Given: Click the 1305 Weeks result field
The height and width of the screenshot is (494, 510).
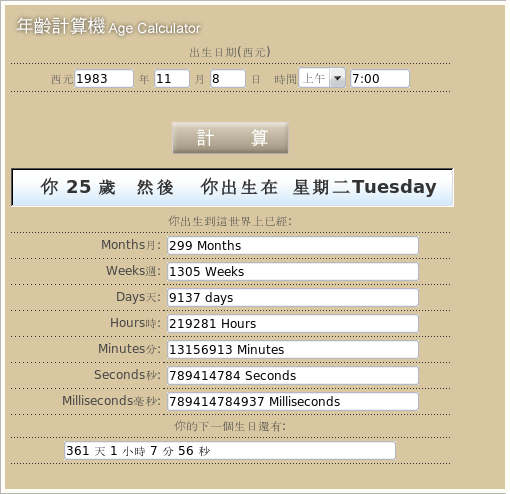Looking at the screenshot, I should 293,272.
